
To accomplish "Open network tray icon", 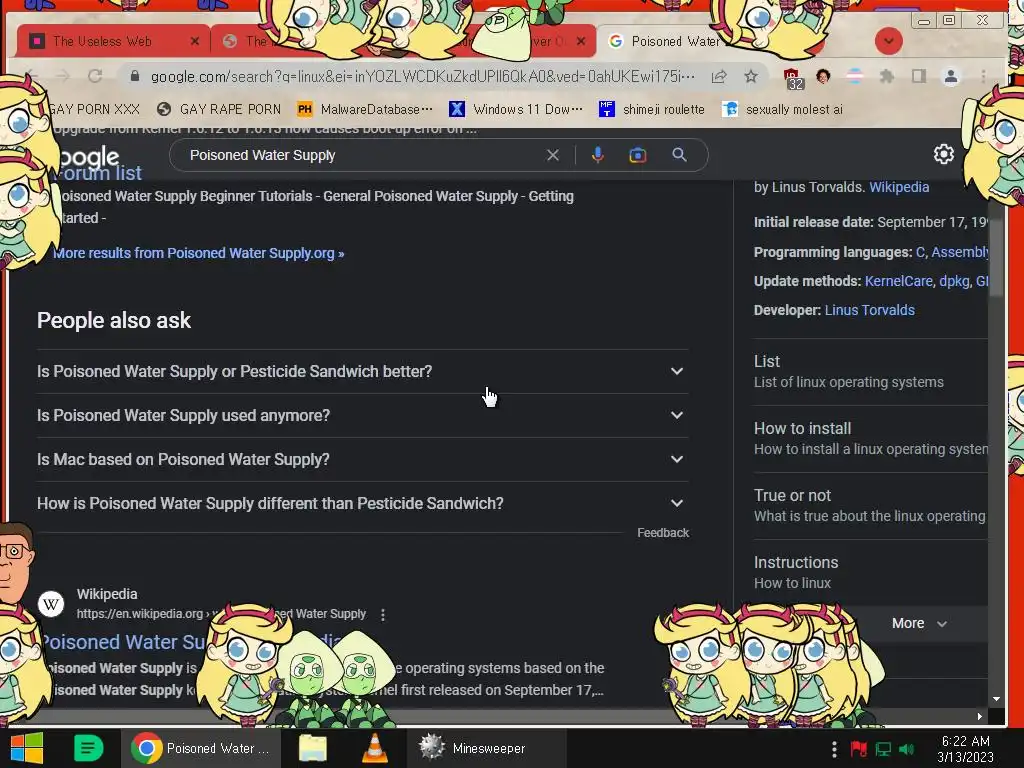I will (883, 749).
